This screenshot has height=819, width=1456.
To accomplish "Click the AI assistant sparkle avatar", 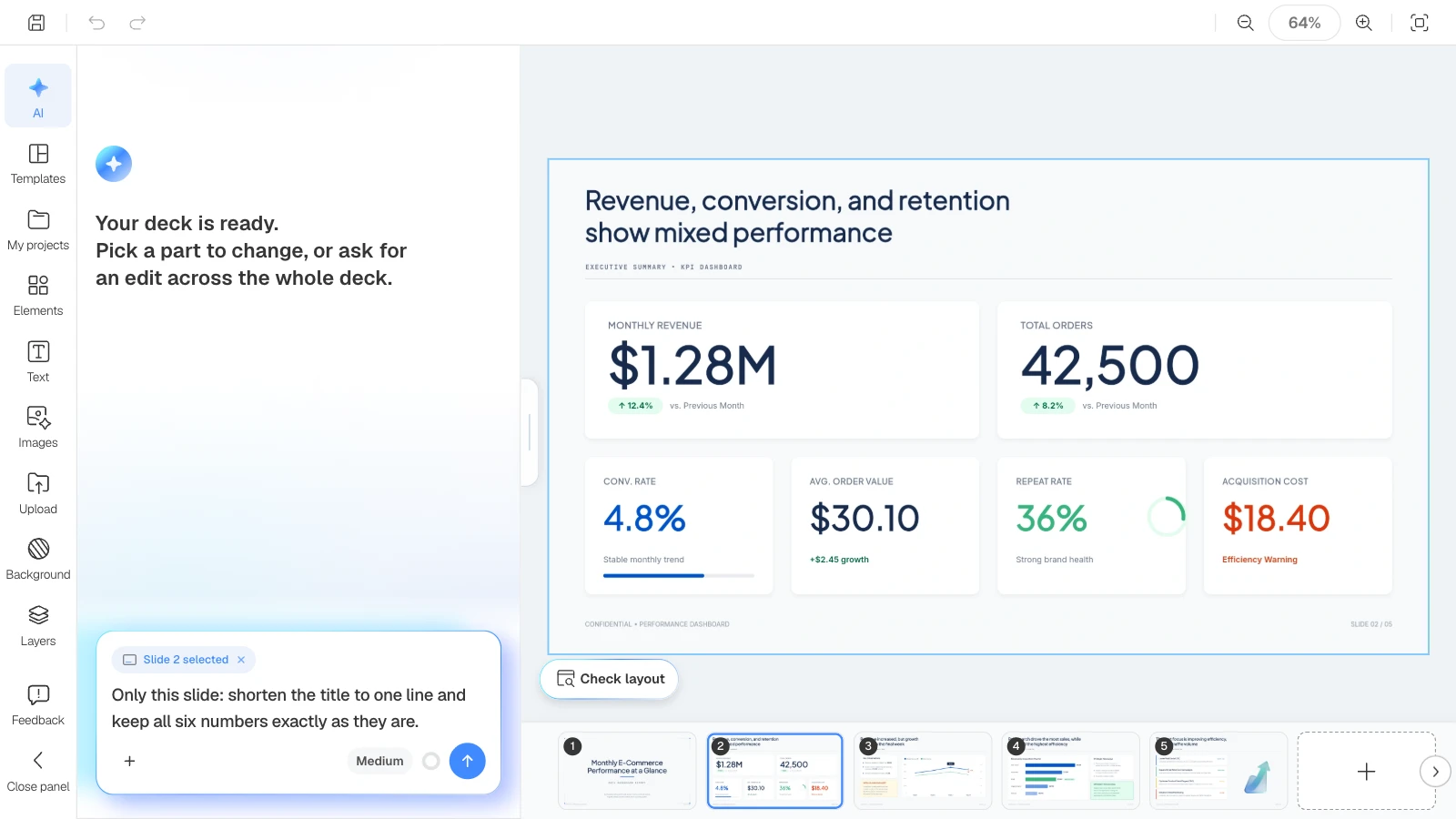I will 114,164.
